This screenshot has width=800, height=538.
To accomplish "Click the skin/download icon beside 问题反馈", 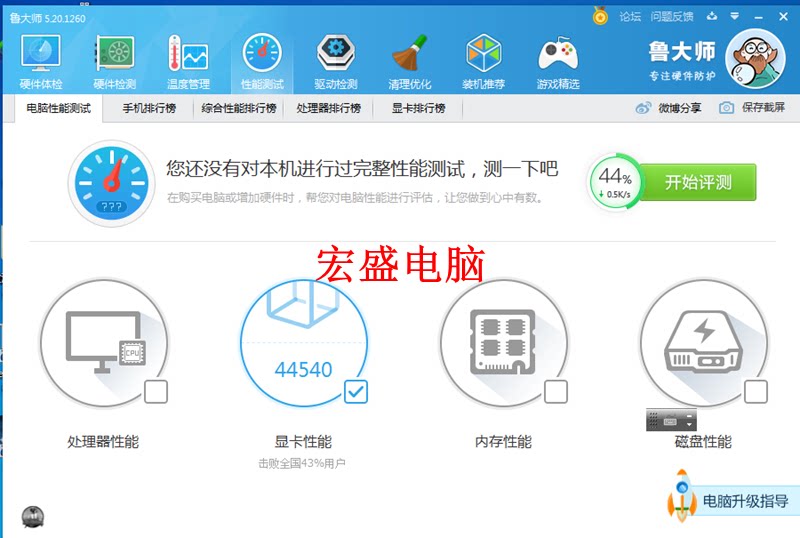I will point(712,16).
